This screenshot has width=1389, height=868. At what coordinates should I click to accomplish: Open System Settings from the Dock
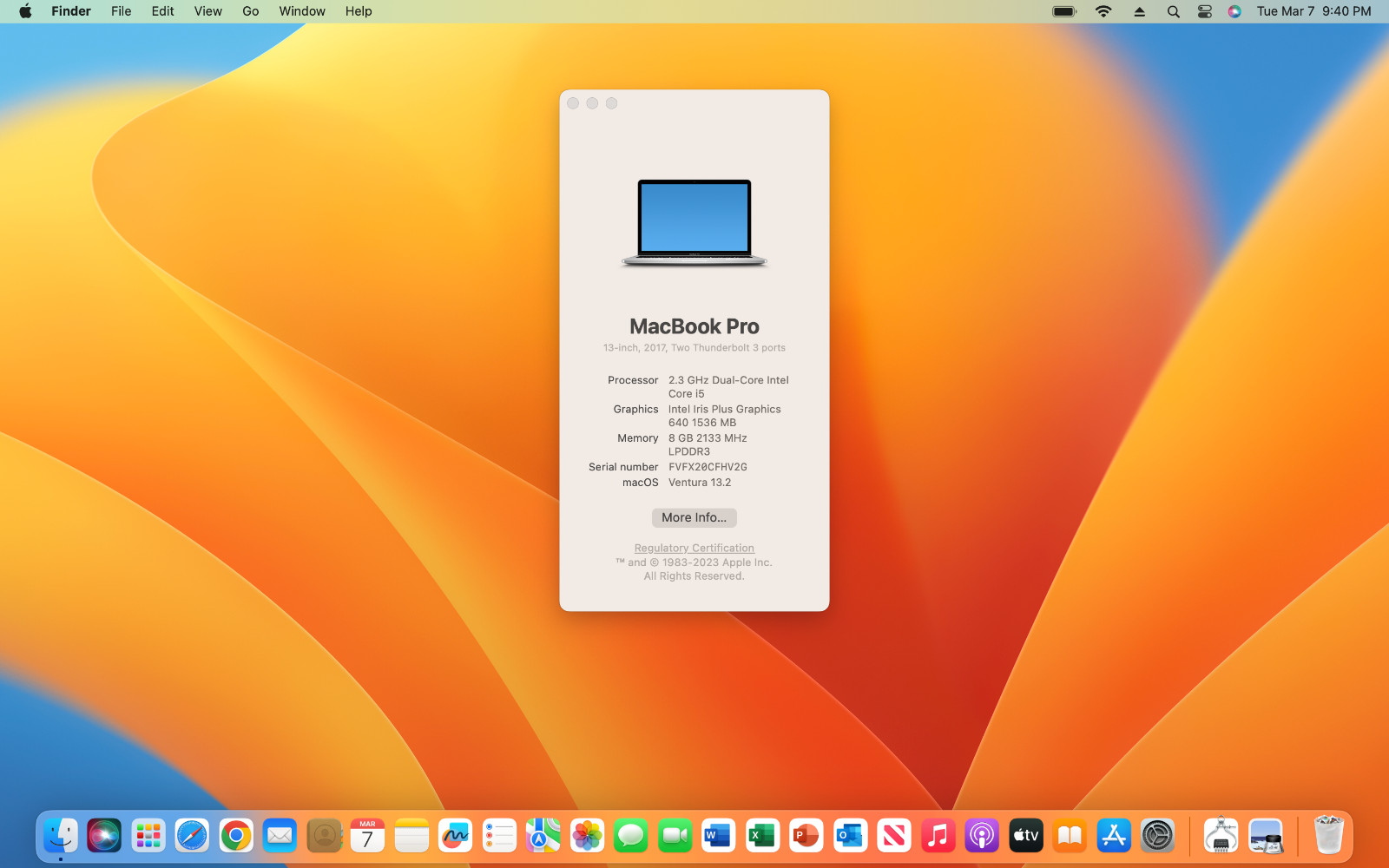click(x=1157, y=836)
